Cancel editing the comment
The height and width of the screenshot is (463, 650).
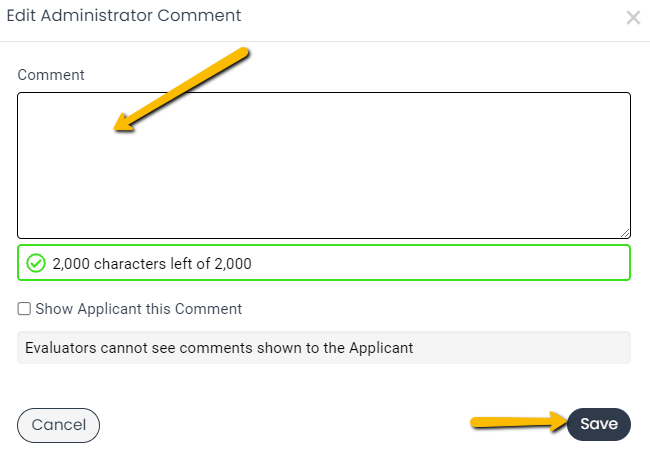point(58,425)
